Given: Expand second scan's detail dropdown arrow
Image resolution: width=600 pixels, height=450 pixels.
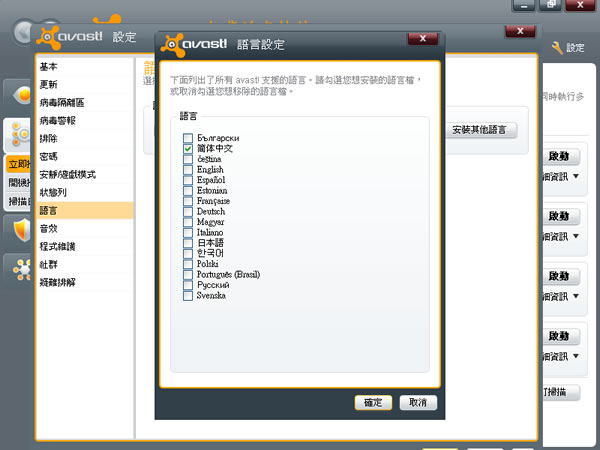Looking at the screenshot, I should click(x=576, y=236).
